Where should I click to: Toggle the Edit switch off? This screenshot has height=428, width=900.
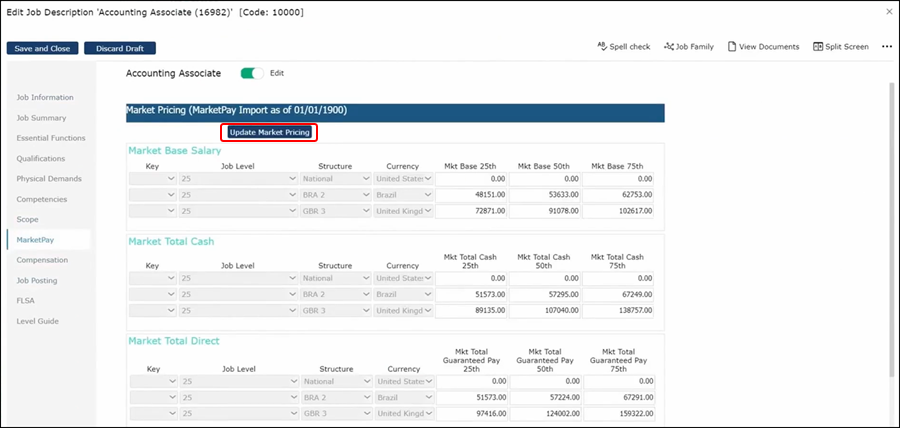coord(252,73)
